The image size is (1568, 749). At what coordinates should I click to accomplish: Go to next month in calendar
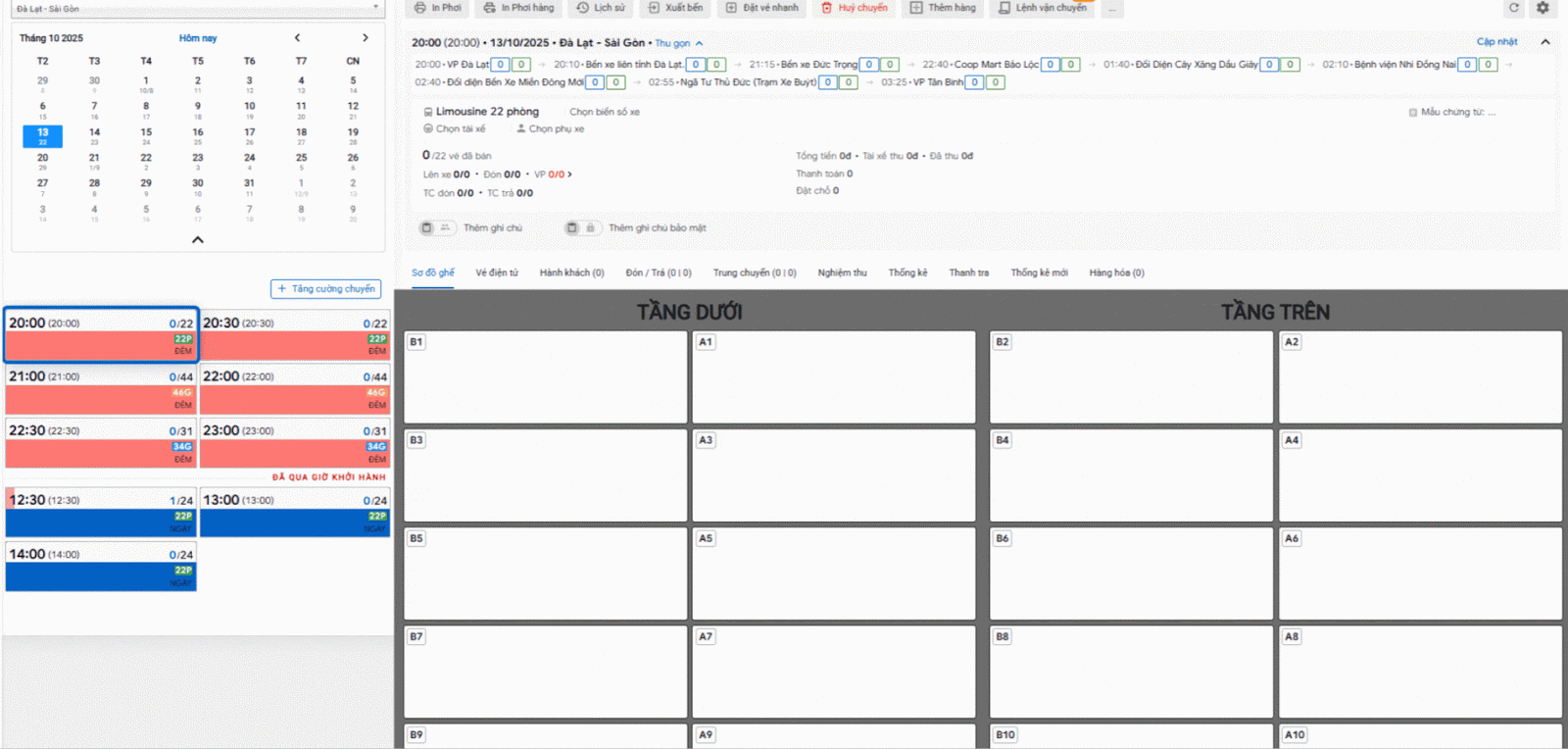pos(366,38)
